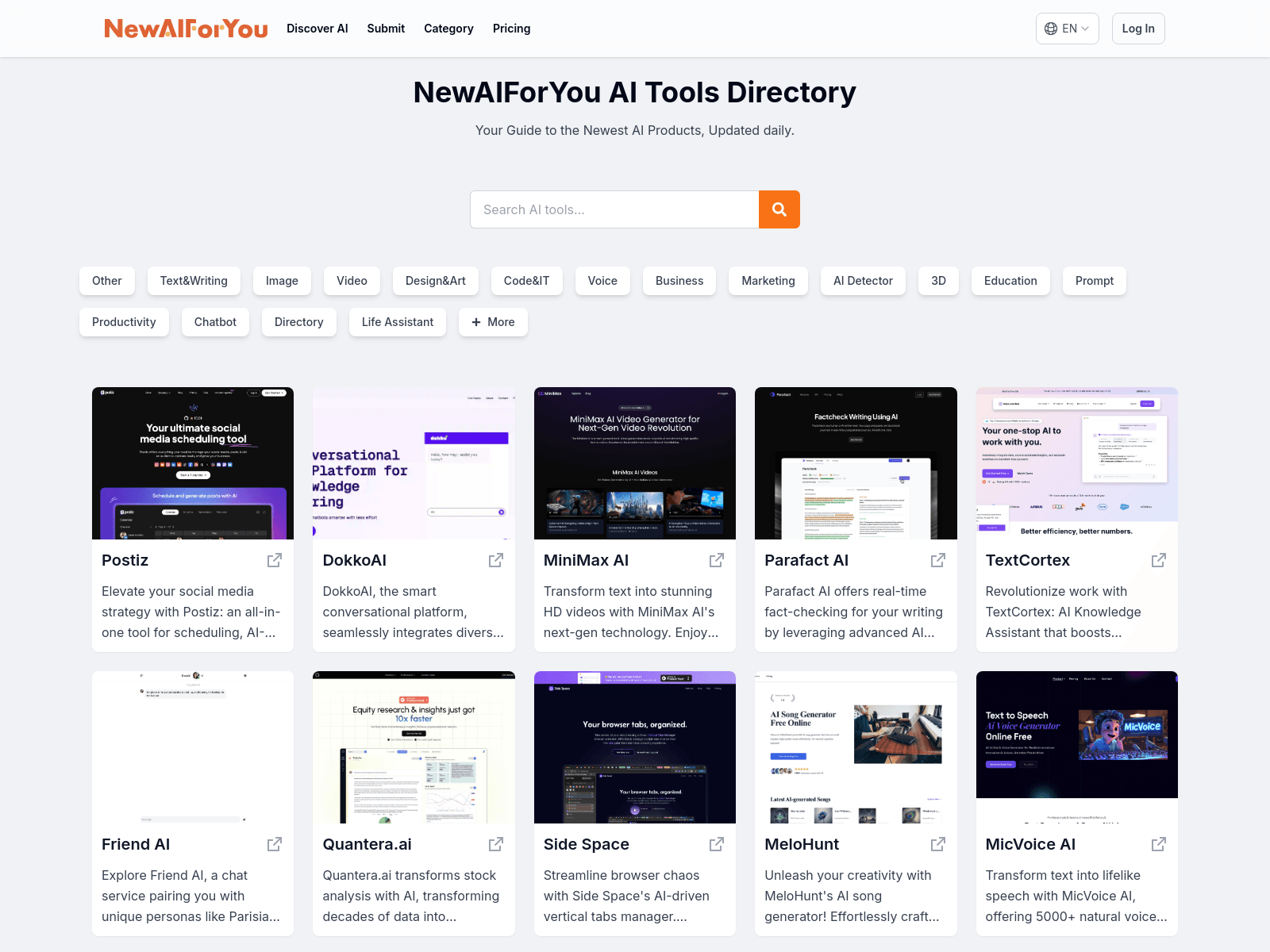Open the EN language dropdown
This screenshot has height=952, width=1270.
click(1067, 29)
